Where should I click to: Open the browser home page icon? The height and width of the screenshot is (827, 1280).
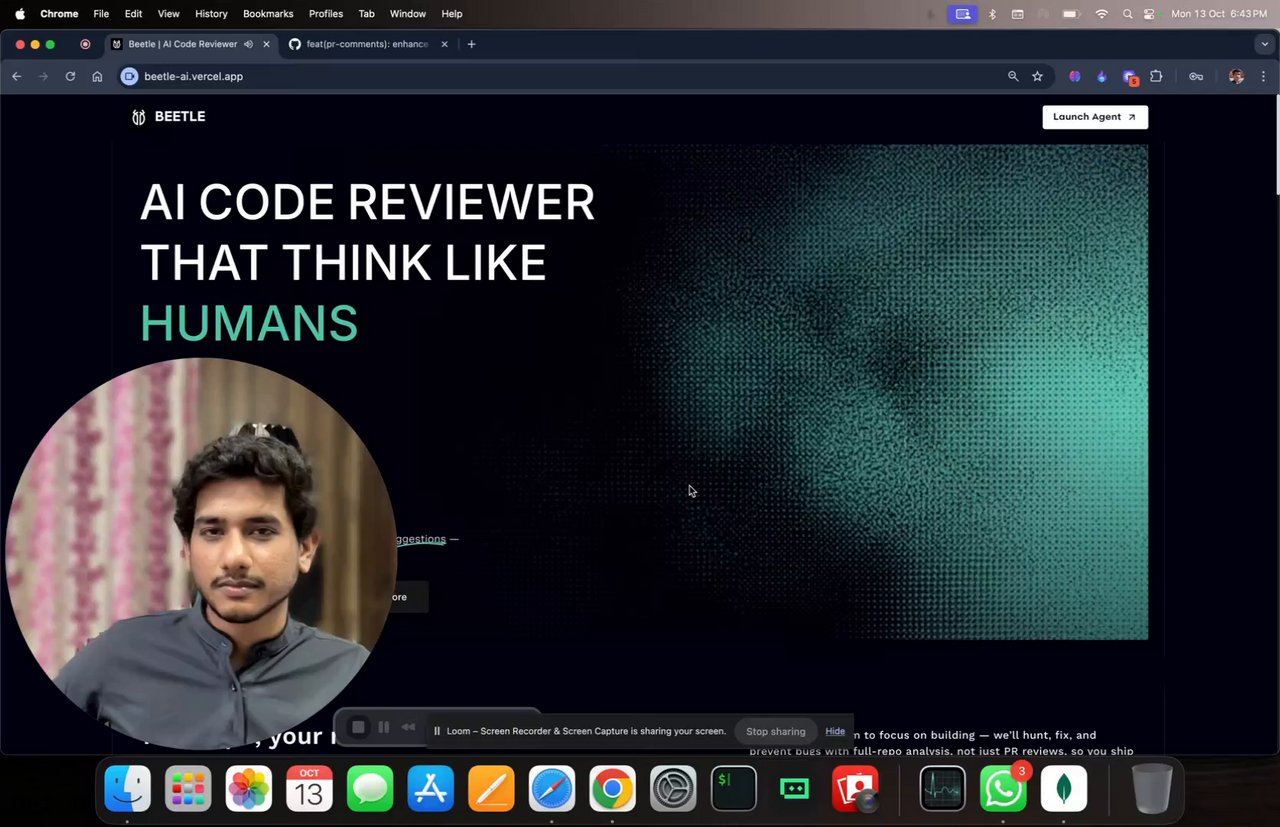pos(97,76)
